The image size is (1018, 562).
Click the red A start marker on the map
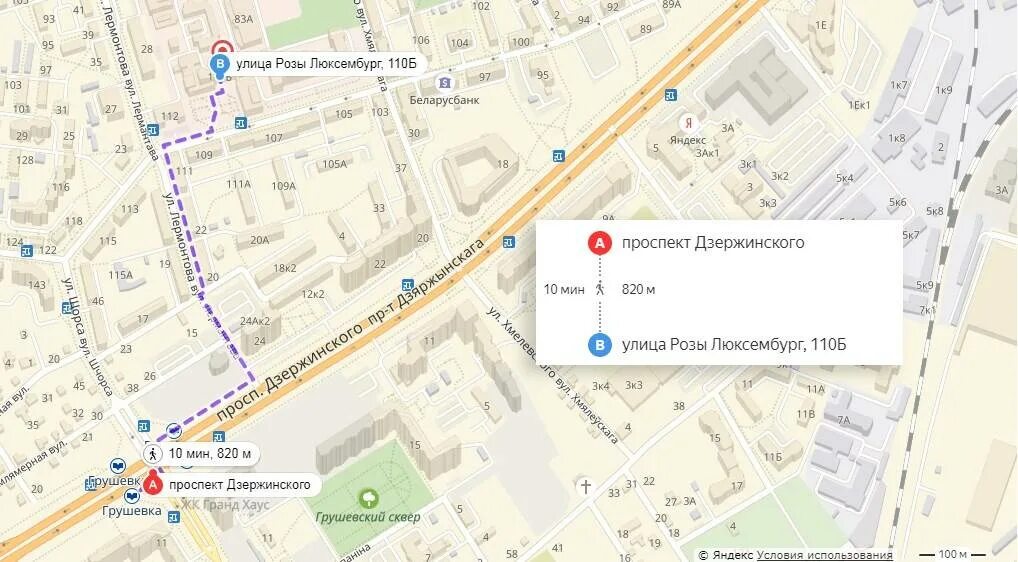[x=153, y=485]
